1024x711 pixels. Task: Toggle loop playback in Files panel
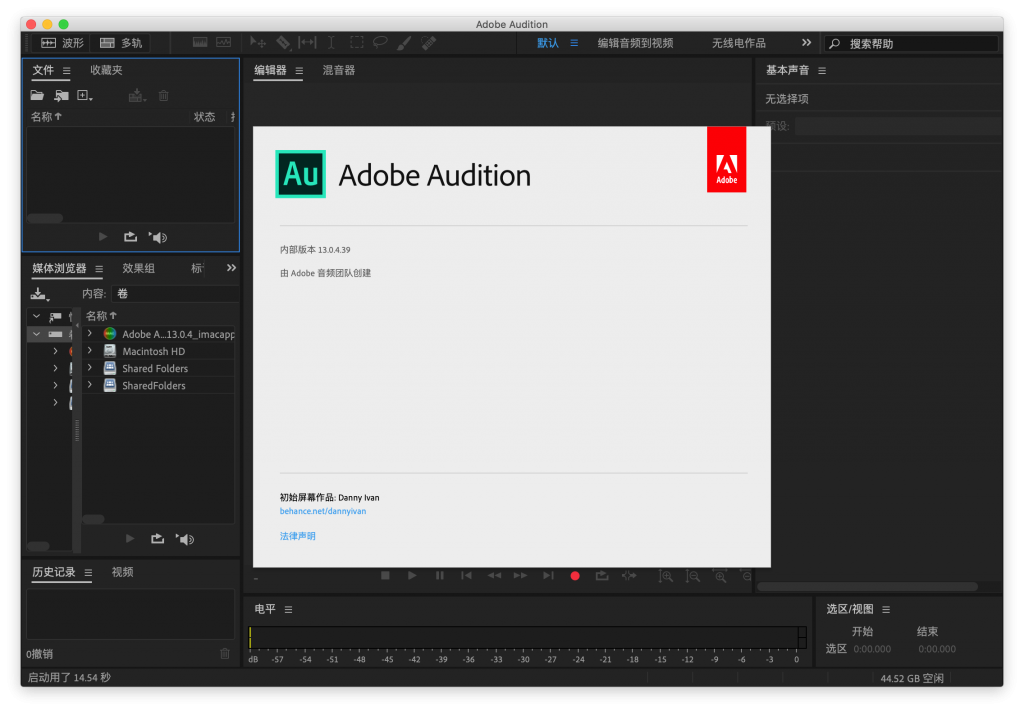pos(131,237)
